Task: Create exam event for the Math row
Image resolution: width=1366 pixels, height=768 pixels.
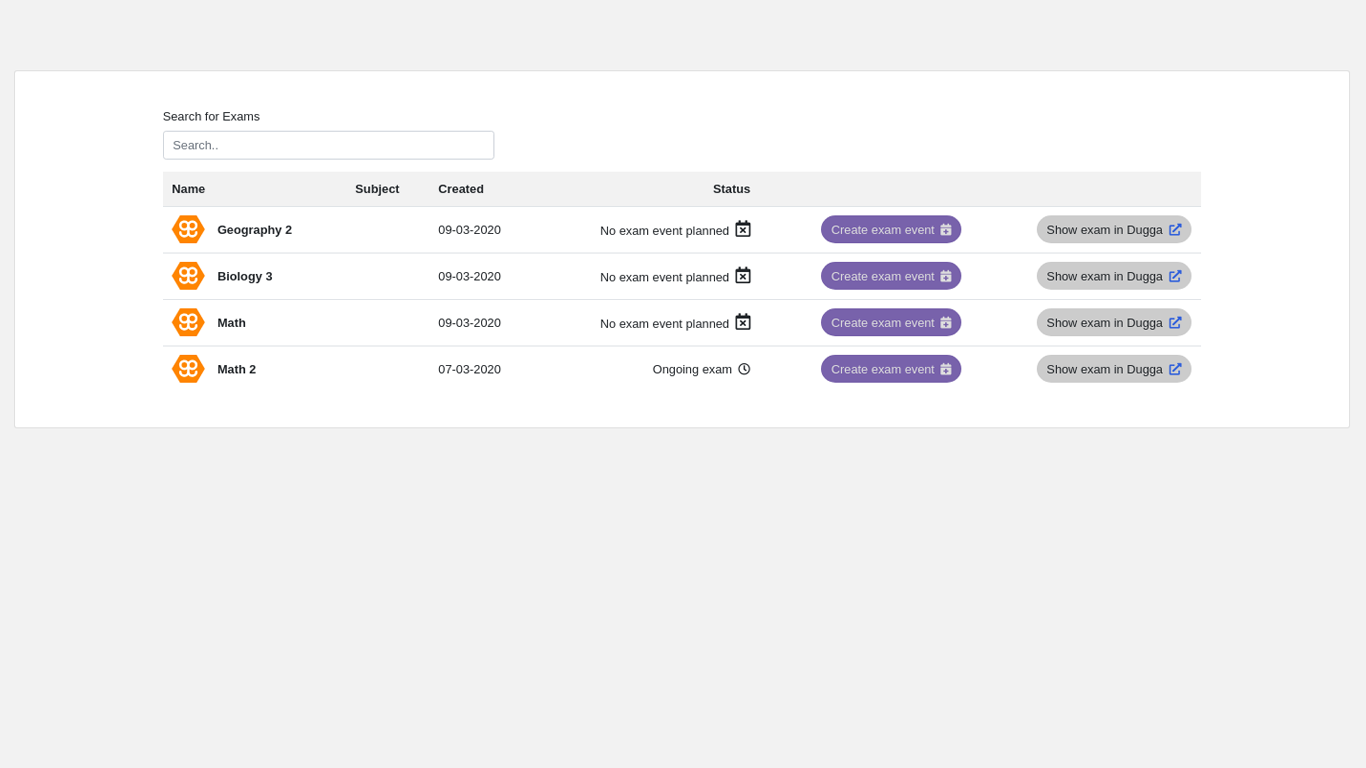Action: pos(891,322)
